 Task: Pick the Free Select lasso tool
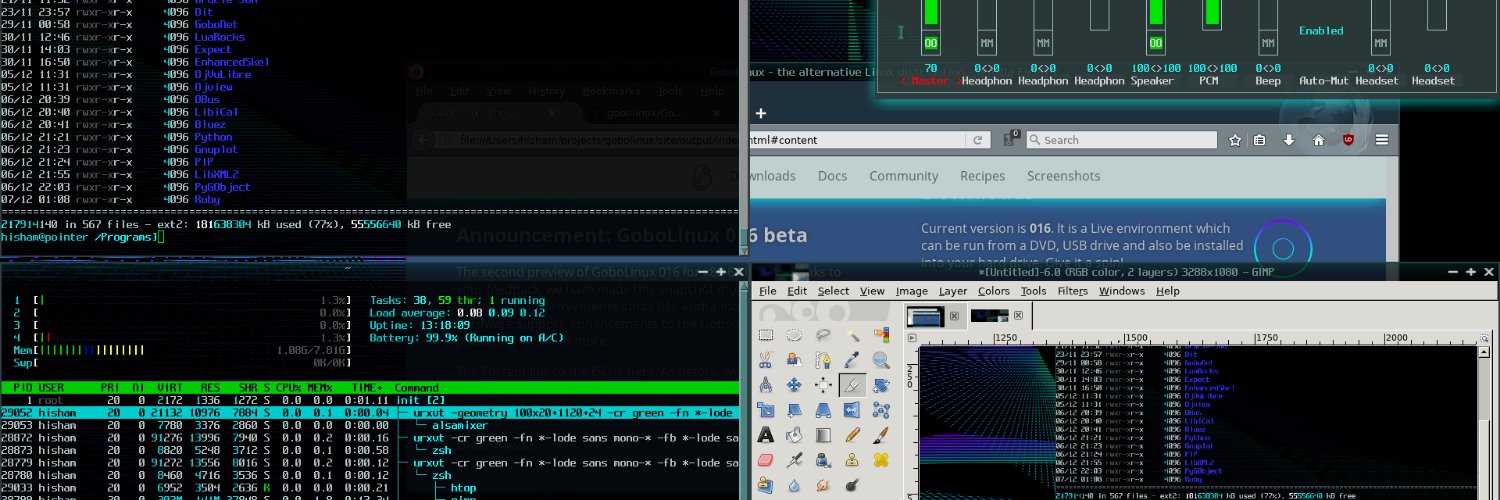pyautogui.click(x=823, y=335)
